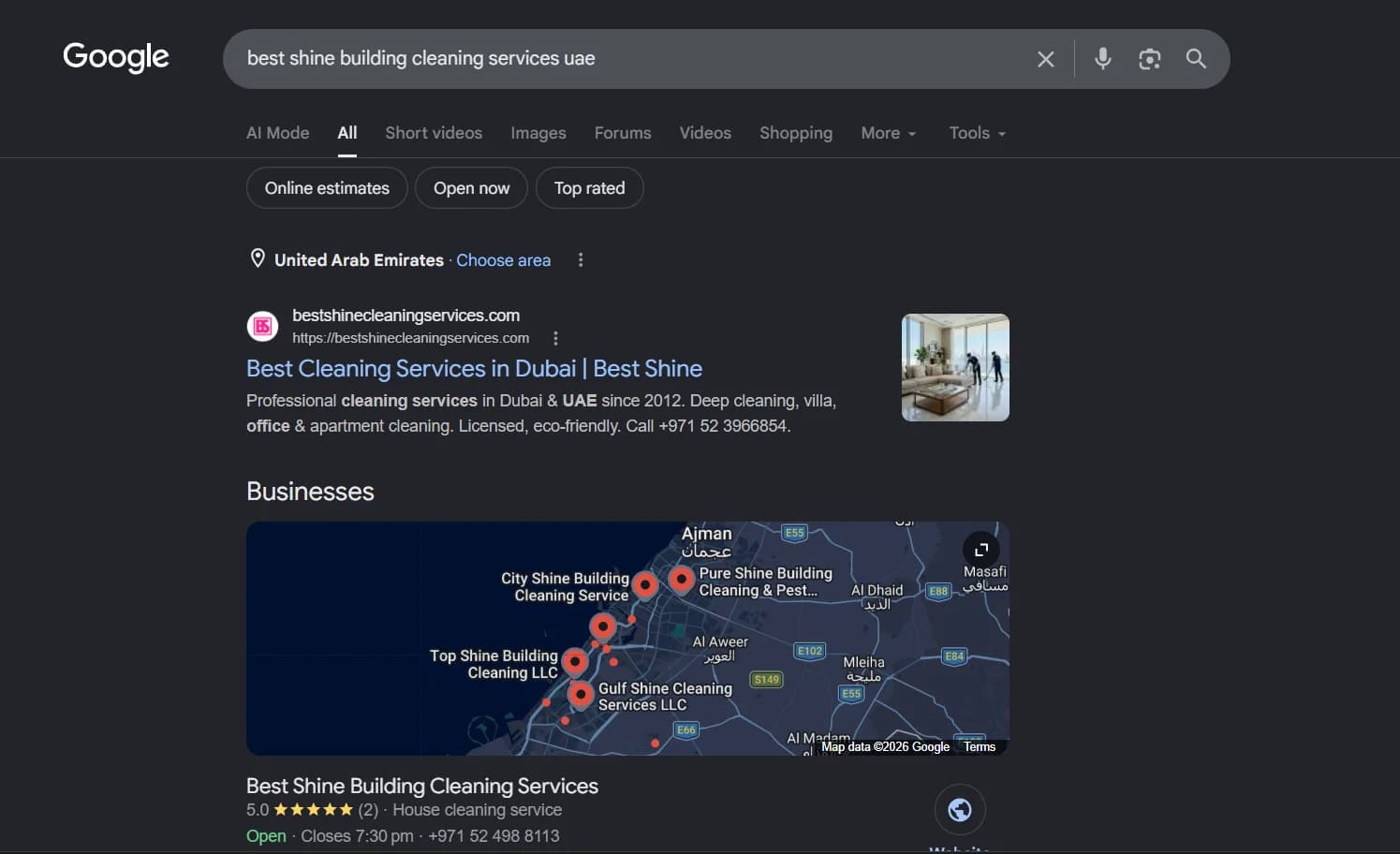
Task: Switch to Images tab
Action: click(538, 133)
